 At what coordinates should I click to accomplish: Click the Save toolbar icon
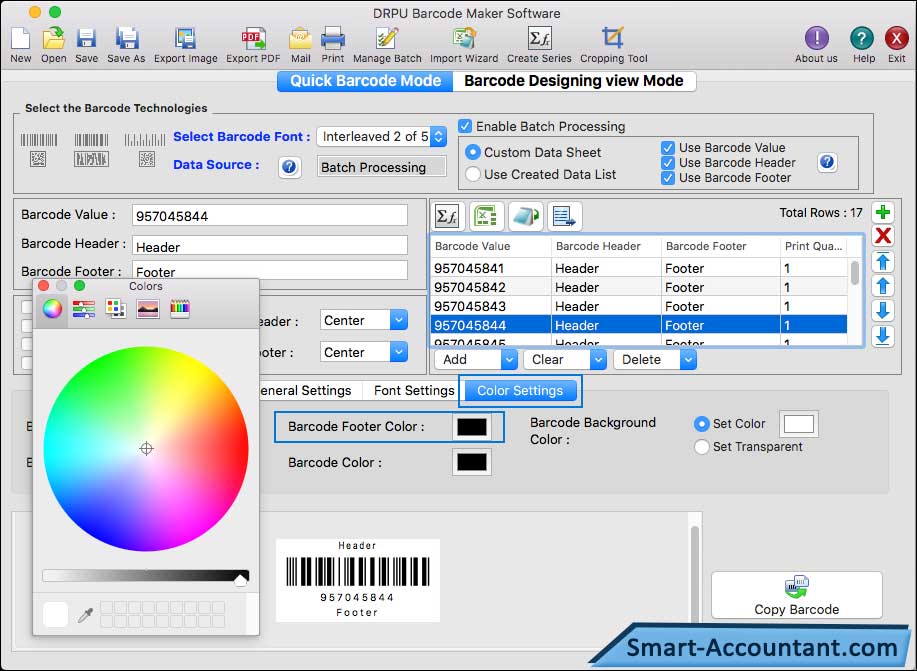86,39
